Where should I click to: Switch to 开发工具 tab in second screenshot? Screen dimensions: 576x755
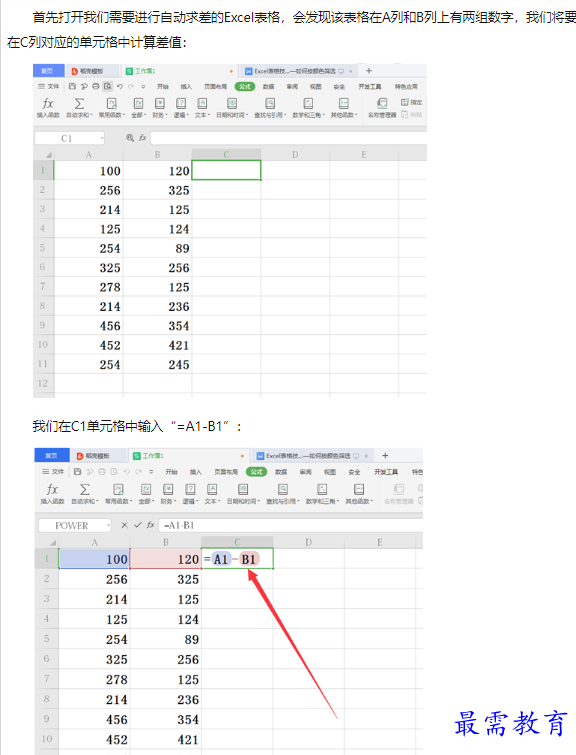point(386,472)
